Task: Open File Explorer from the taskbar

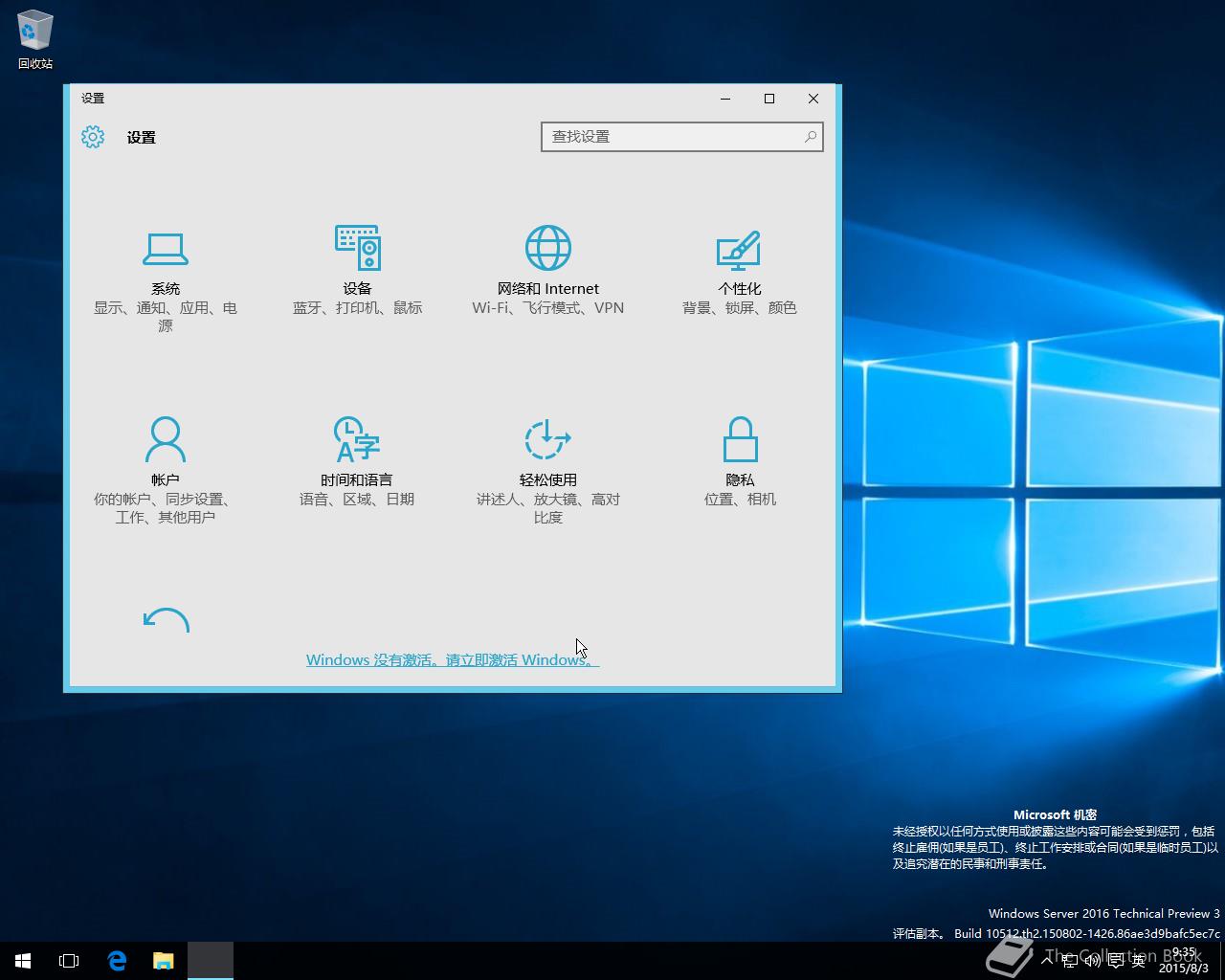Action: [164, 961]
